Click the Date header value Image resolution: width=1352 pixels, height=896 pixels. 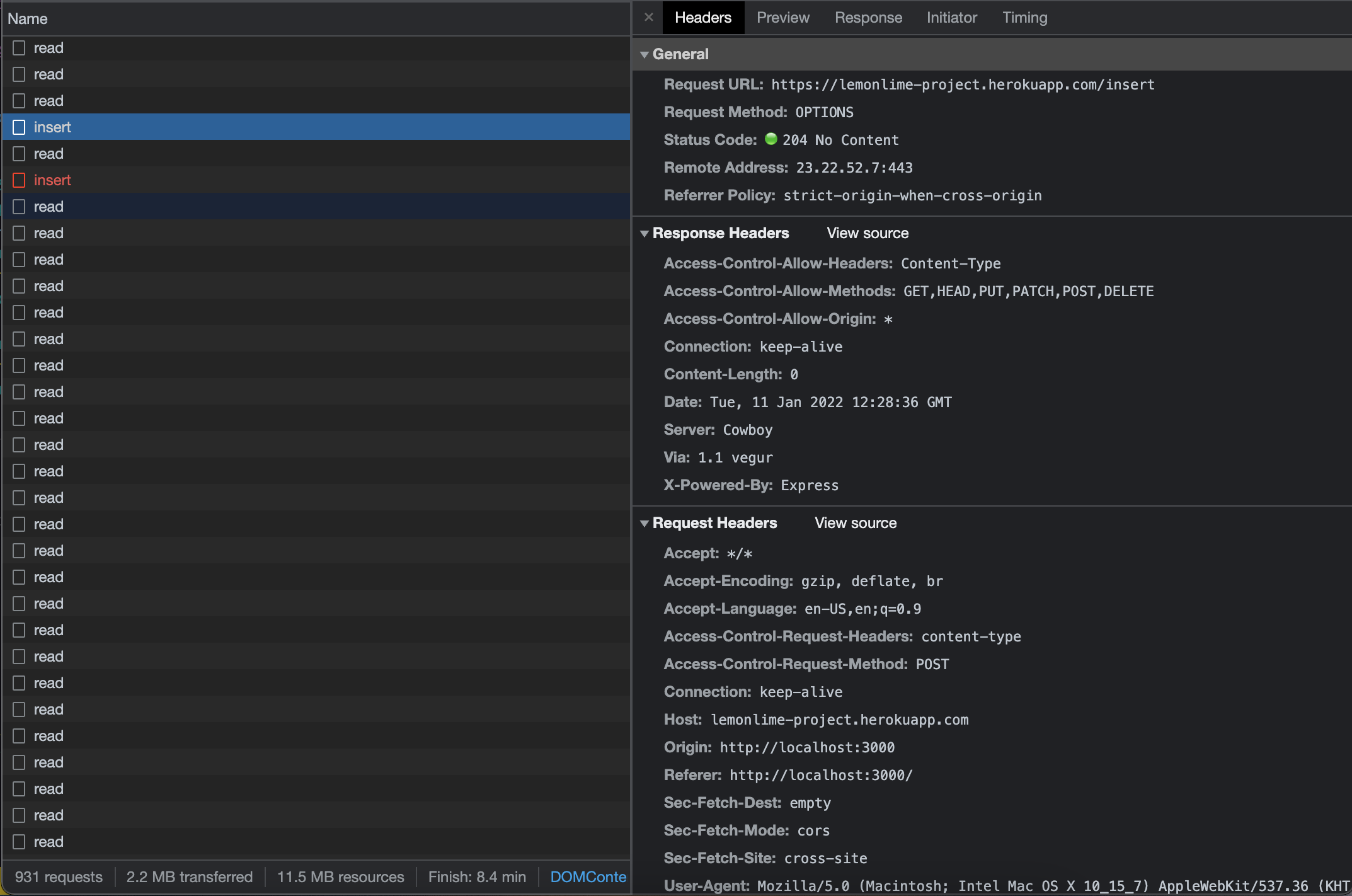pyautogui.click(x=831, y=402)
